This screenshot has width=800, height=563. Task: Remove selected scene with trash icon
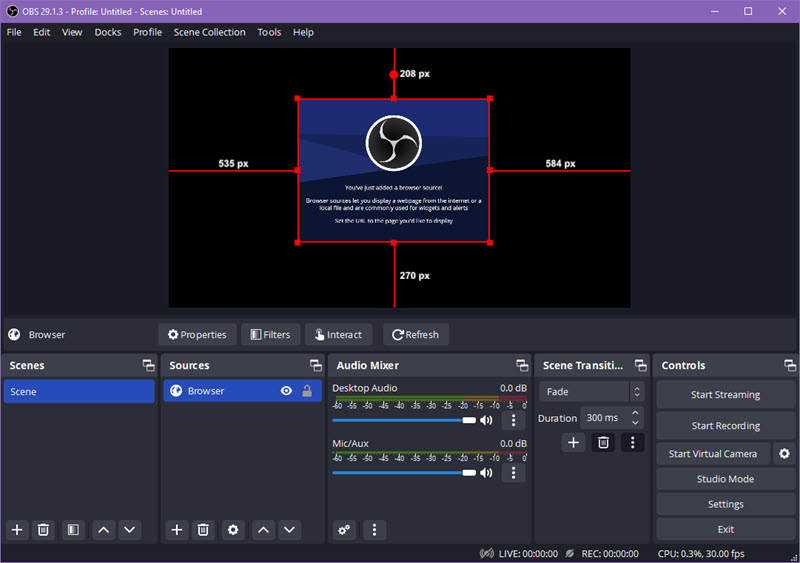43,530
